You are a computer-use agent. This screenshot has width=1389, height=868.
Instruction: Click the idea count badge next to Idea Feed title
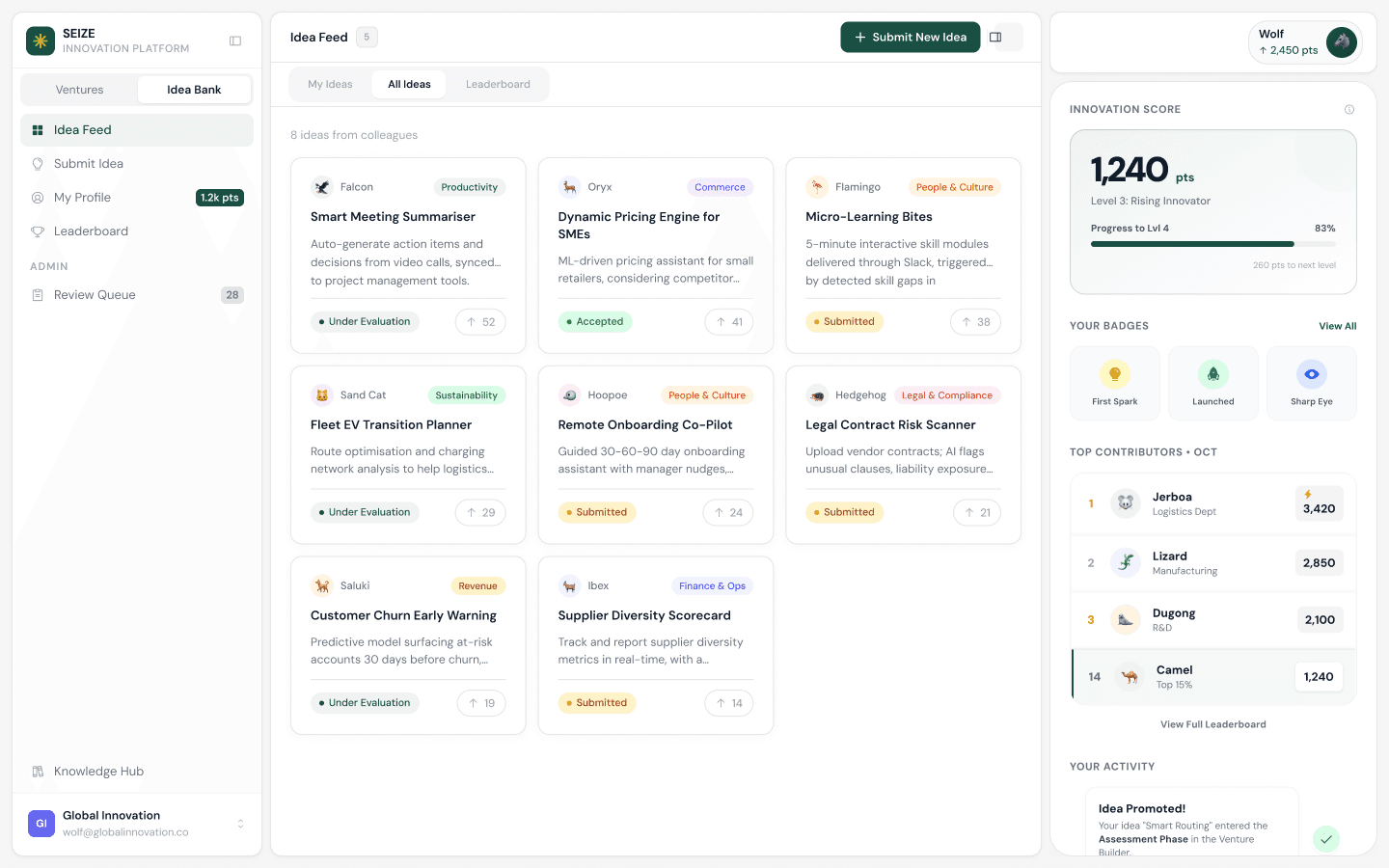pyautogui.click(x=367, y=38)
